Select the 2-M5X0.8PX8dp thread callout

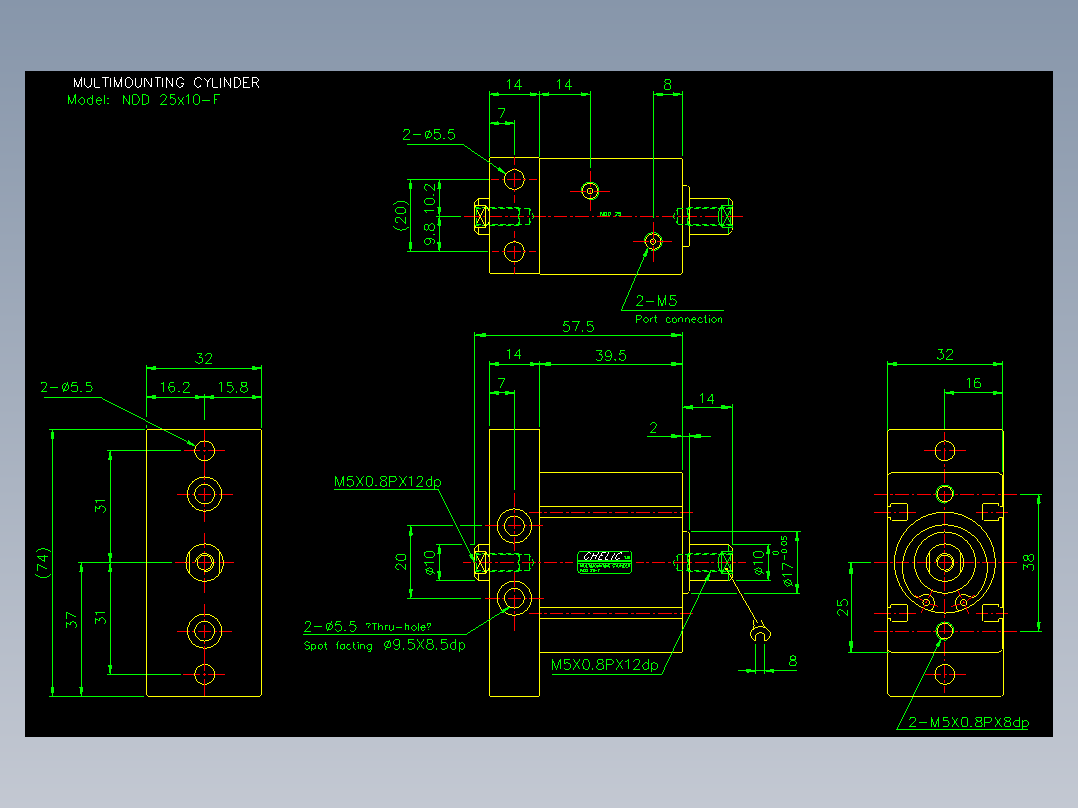968,722
